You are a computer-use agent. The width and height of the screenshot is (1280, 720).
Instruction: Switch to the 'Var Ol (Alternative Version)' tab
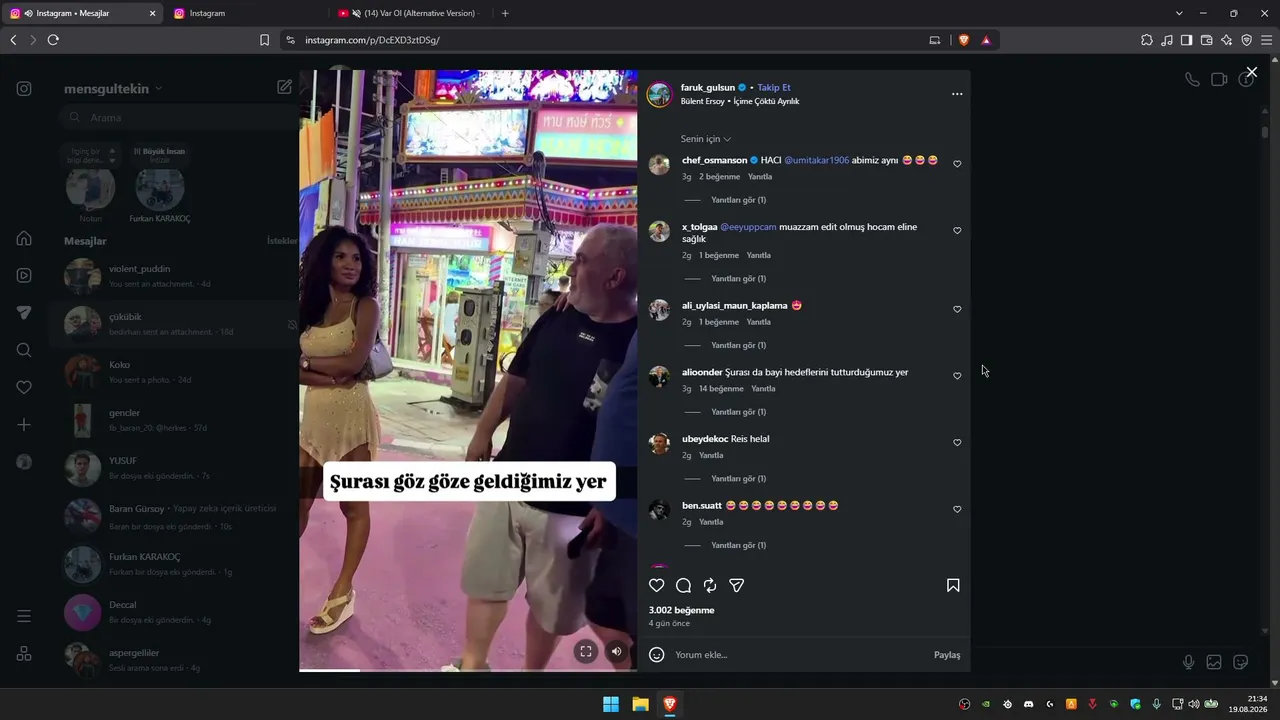point(410,13)
